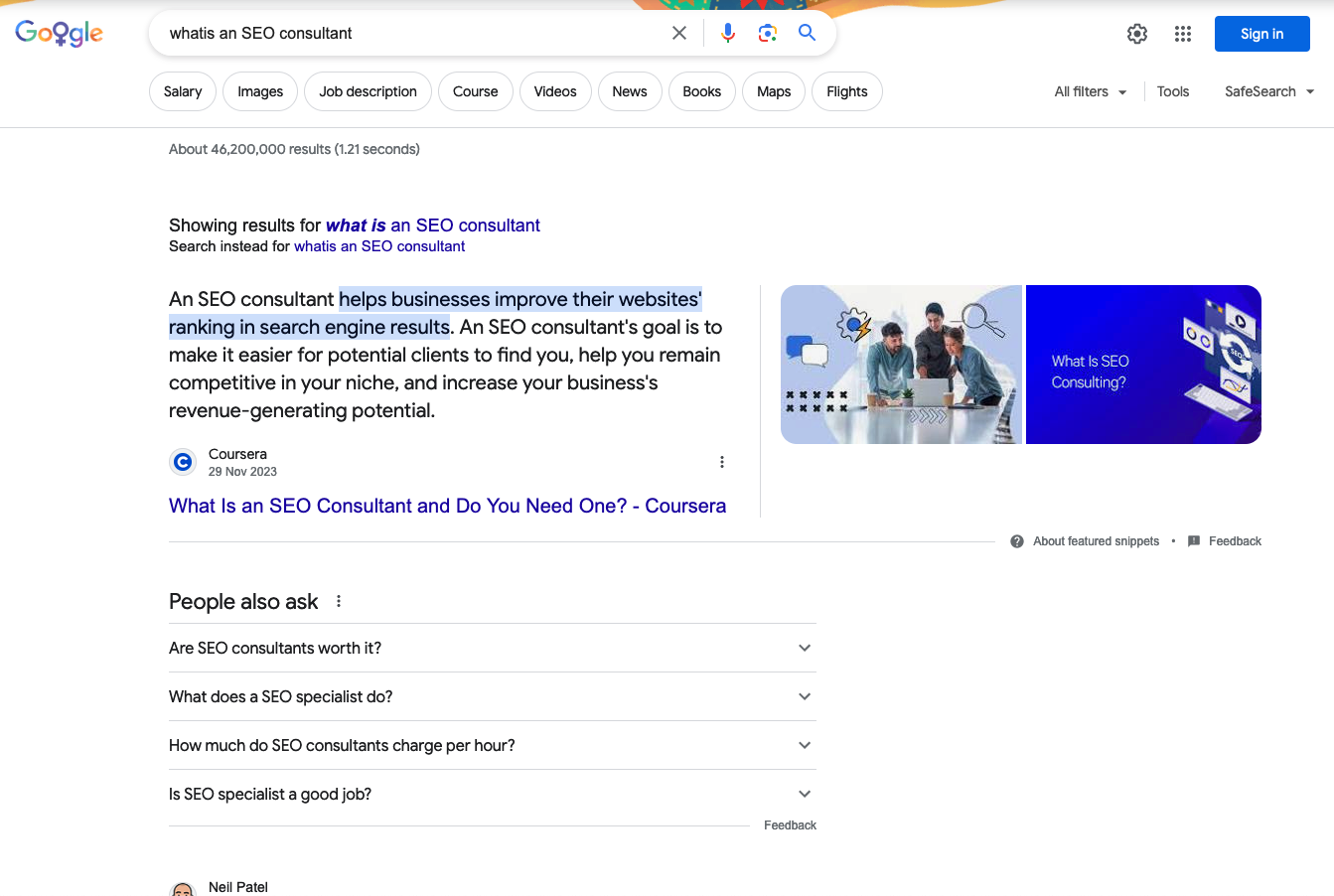Click the search magnifying glass icon
The width and height of the screenshot is (1334, 896).
[807, 32]
